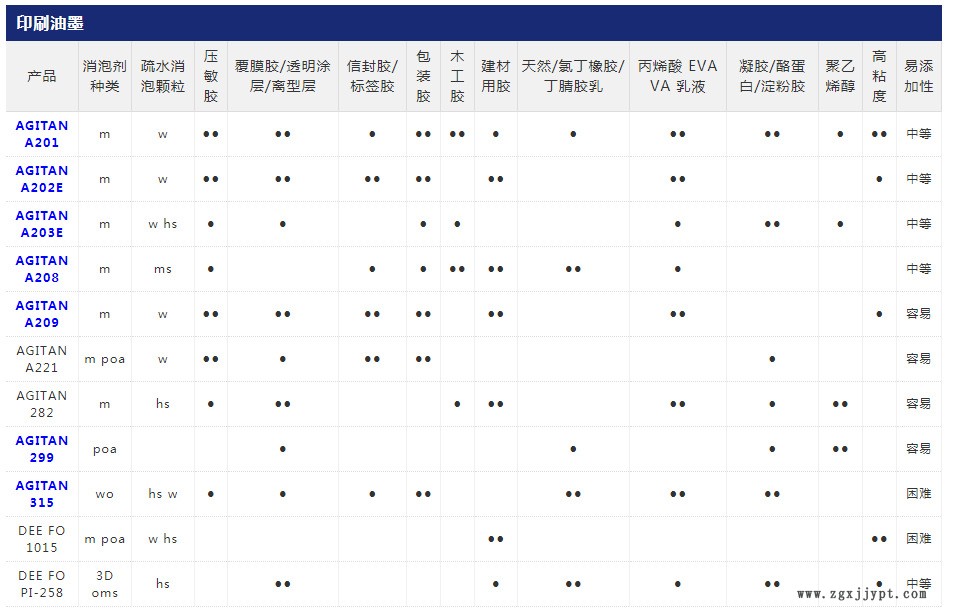This screenshot has width=954, height=616.
Task: Click 困难 in the DEE FO 1015 row
Action: pos(918,539)
